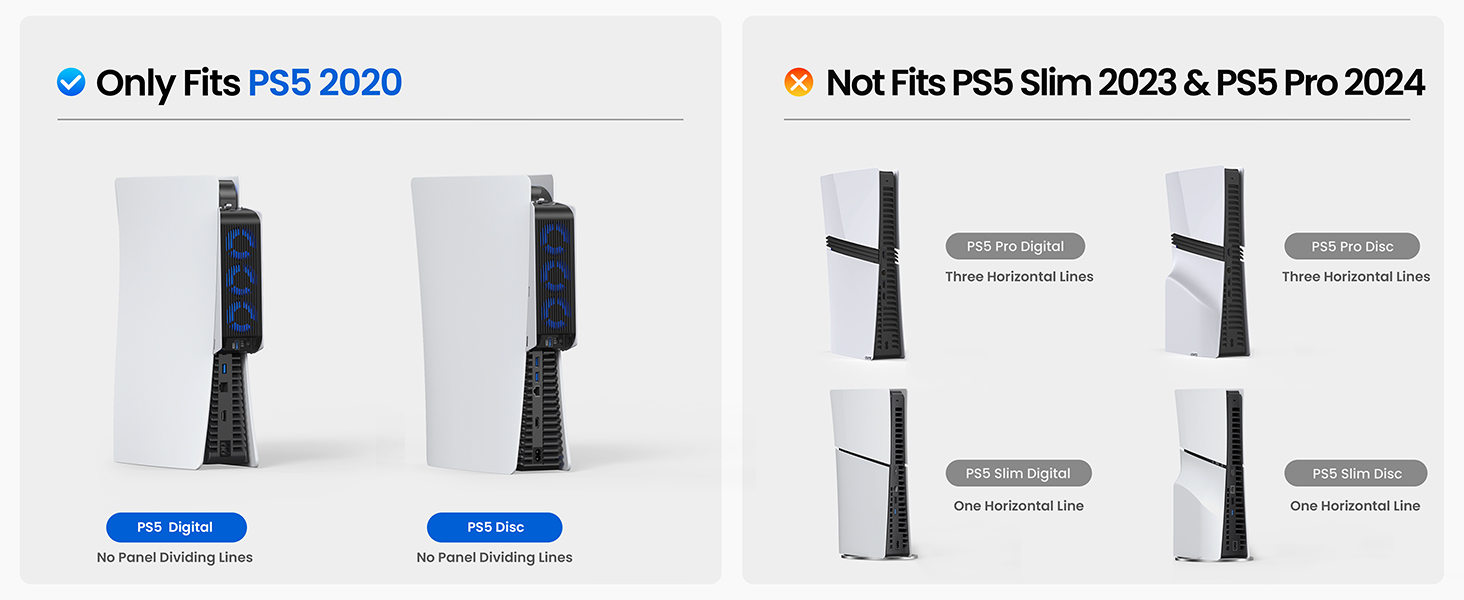Open the PS5 Slim Disc console image
The height and width of the screenshot is (600, 1464).
click(1213, 473)
